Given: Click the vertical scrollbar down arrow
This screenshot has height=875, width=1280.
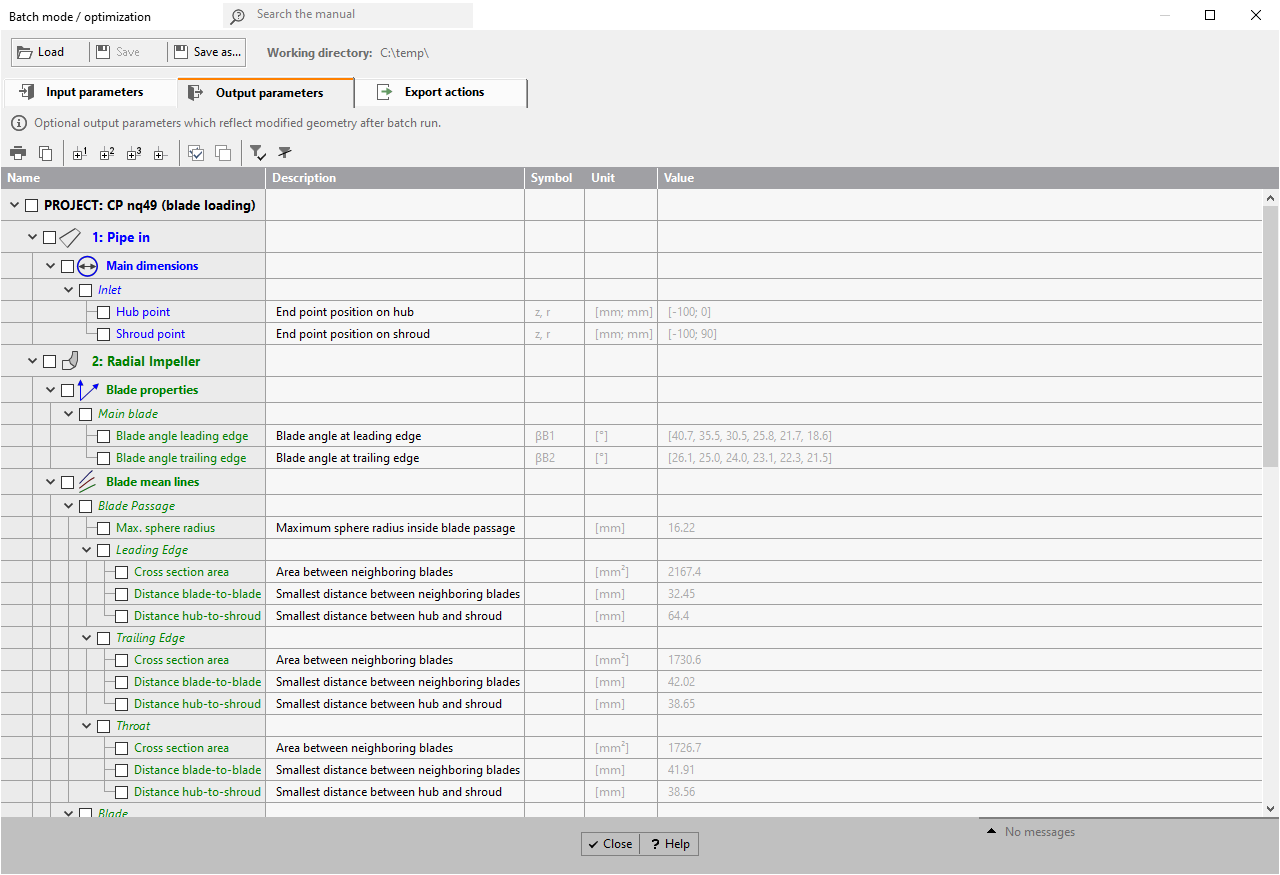Looking at the screenshot, I should click(x=1270, y=809).
